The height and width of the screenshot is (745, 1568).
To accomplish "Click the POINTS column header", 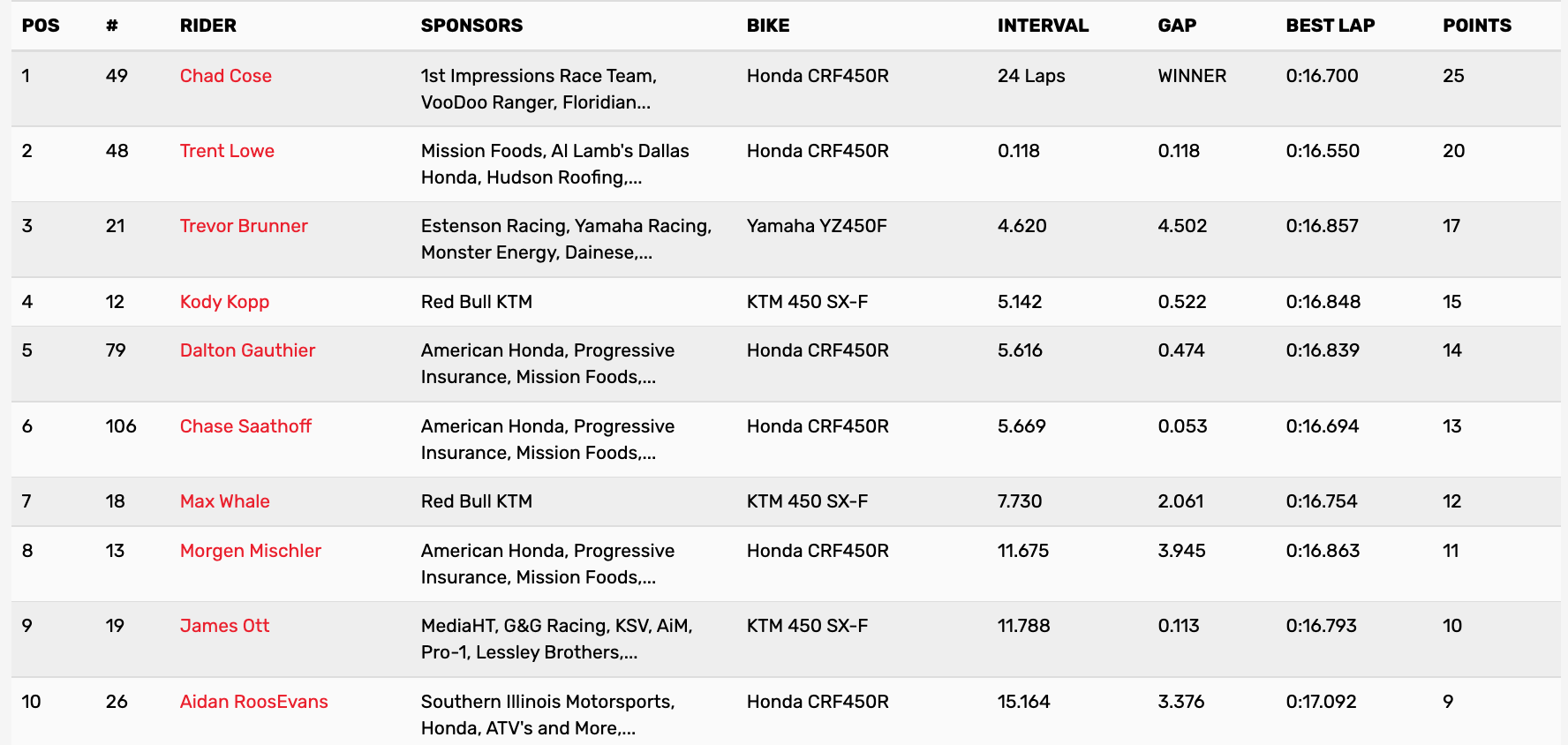I will [1477, 26].
